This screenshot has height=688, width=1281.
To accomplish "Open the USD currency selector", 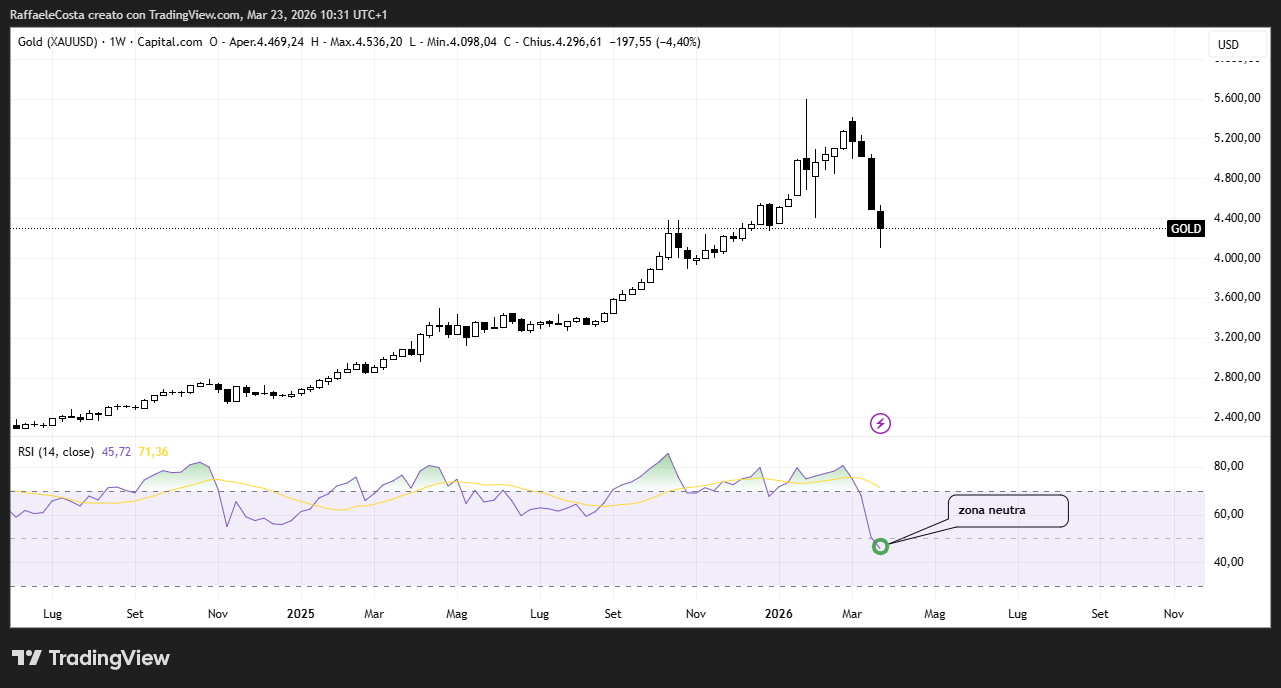I will tap(1227, 45).
